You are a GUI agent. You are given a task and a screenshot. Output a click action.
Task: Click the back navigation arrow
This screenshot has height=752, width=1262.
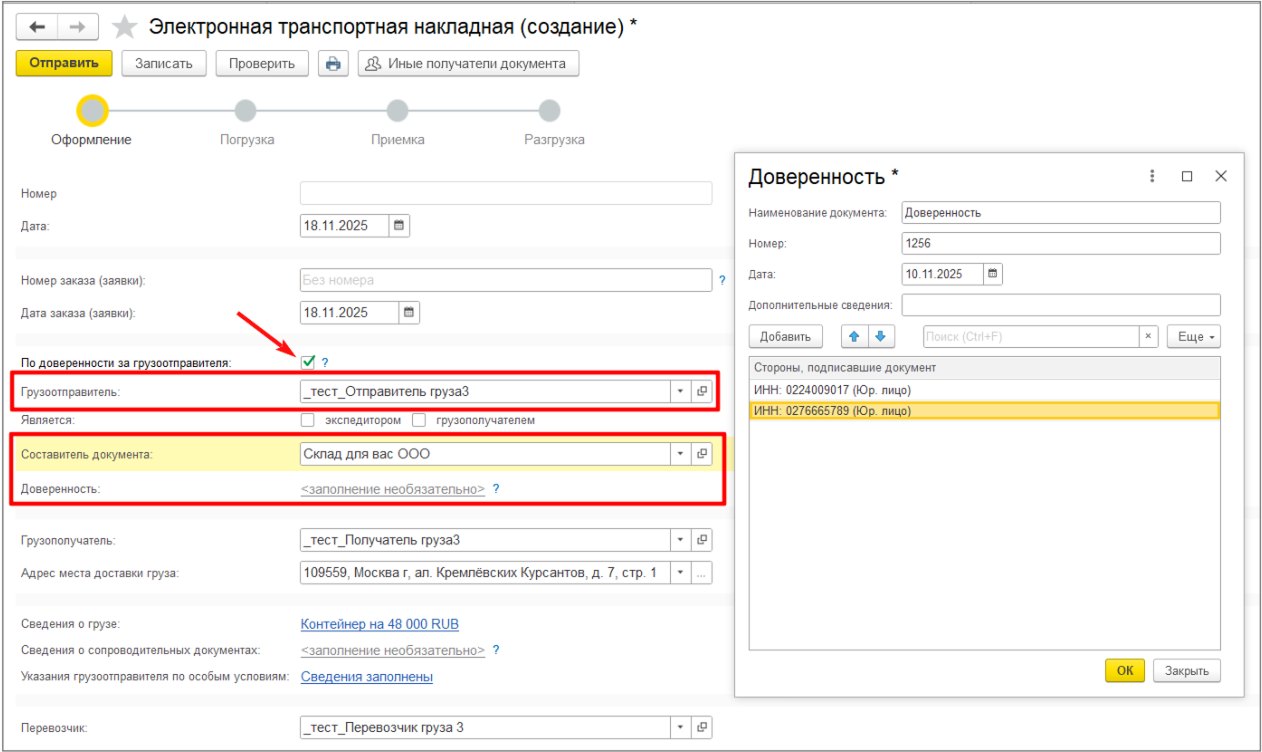[37, 26]
